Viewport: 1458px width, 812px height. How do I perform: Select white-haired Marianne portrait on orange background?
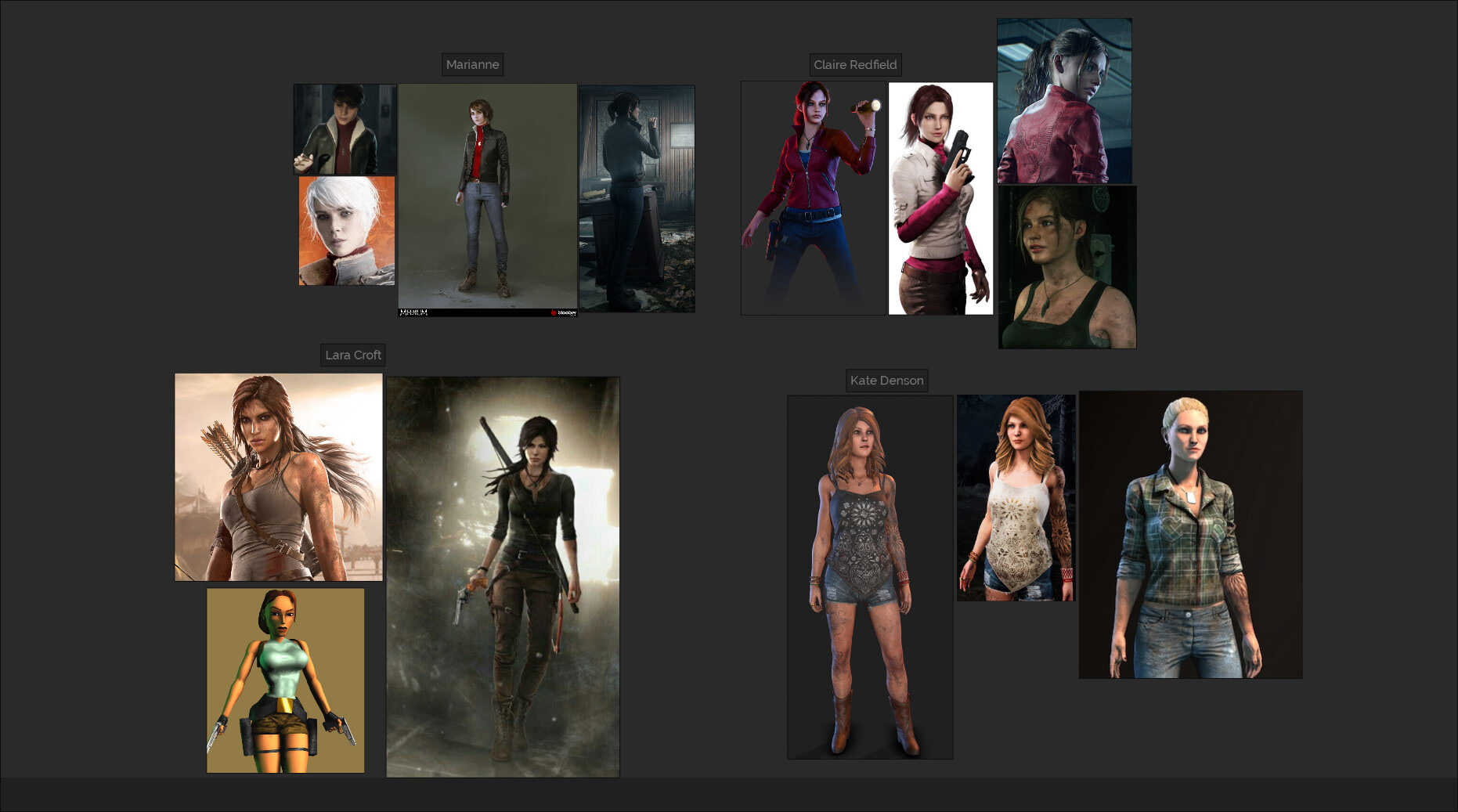(x=347, y=231)
